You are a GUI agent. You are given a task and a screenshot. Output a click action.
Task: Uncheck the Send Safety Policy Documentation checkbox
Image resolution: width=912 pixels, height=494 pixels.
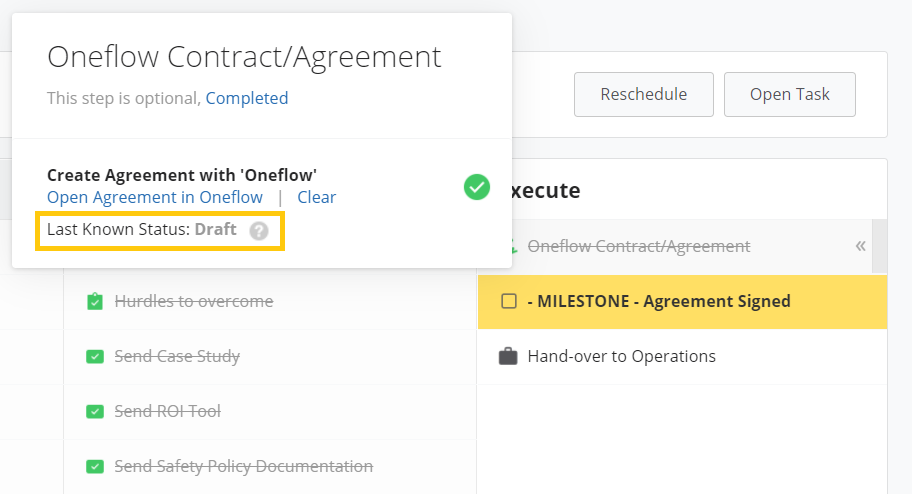[95, 466]
